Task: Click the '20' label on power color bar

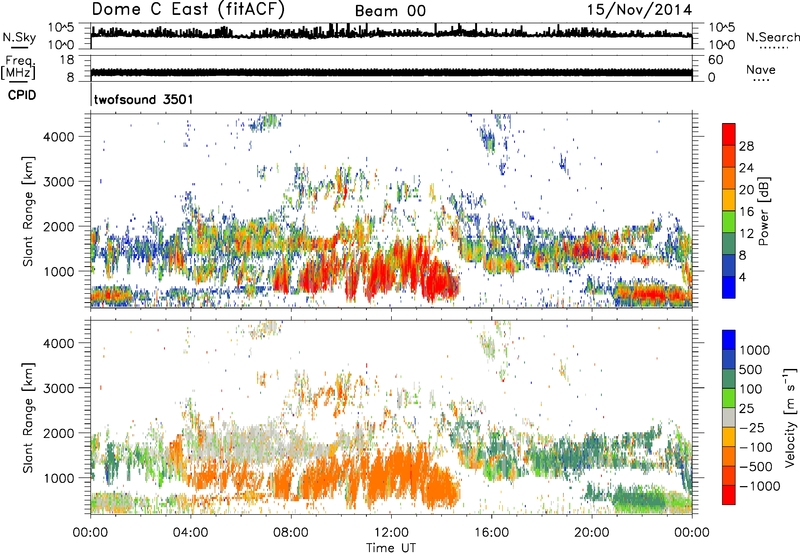Action: [746, 190]
